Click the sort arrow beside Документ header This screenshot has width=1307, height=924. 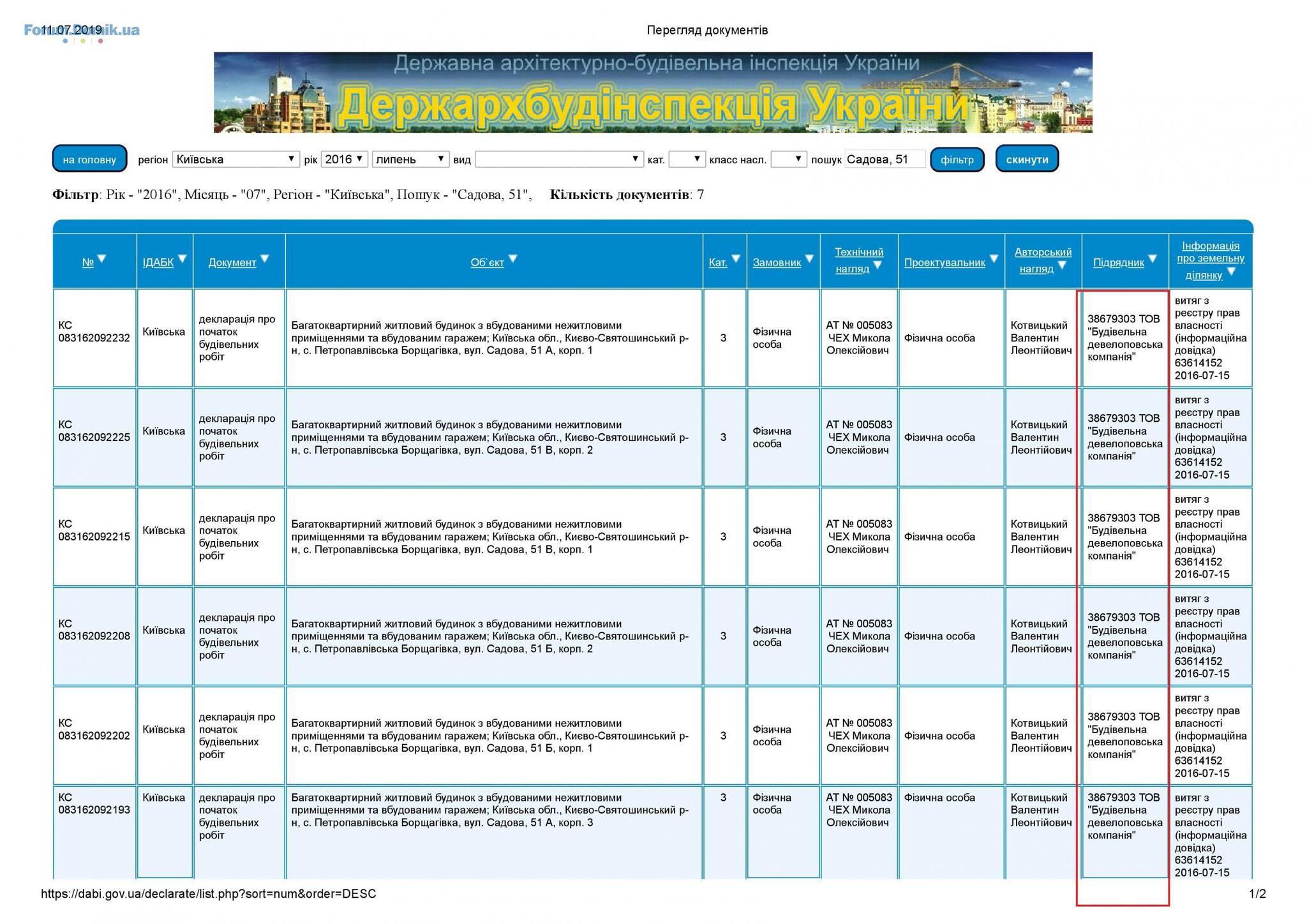pos(265,259)
